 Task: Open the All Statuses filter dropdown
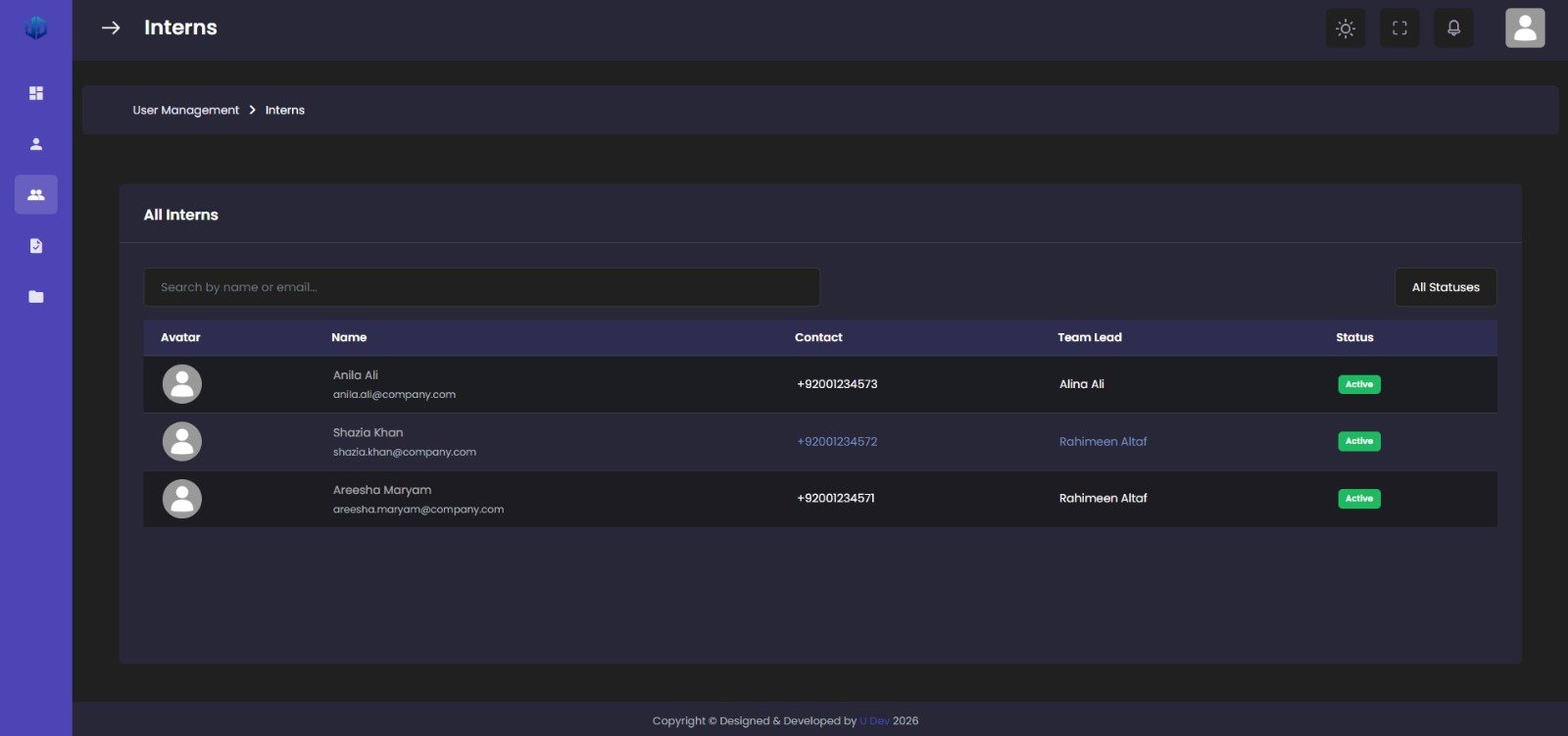[1445, 287]
